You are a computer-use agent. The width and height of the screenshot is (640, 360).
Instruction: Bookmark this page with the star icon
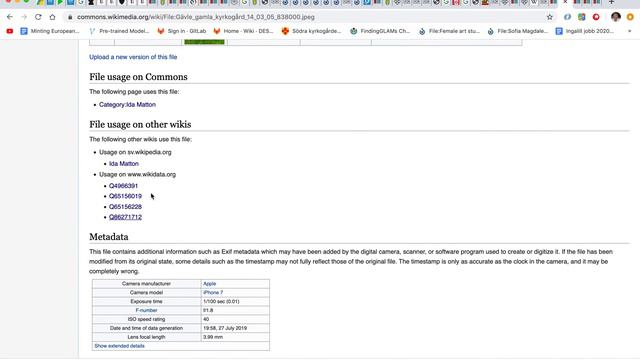coord(550,17)
